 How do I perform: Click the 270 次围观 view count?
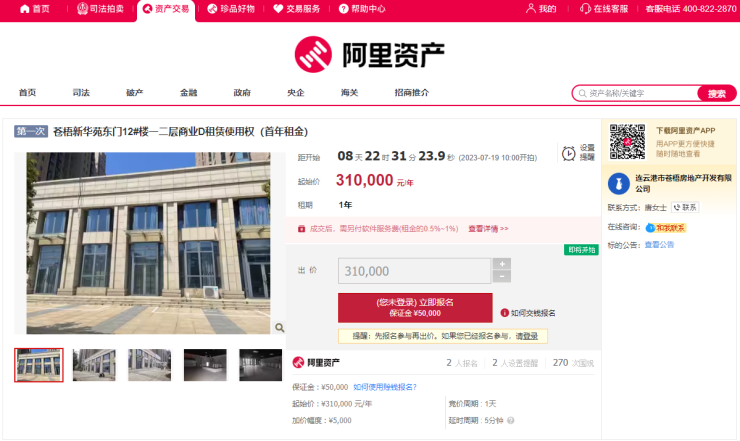[x=573, y=363]
